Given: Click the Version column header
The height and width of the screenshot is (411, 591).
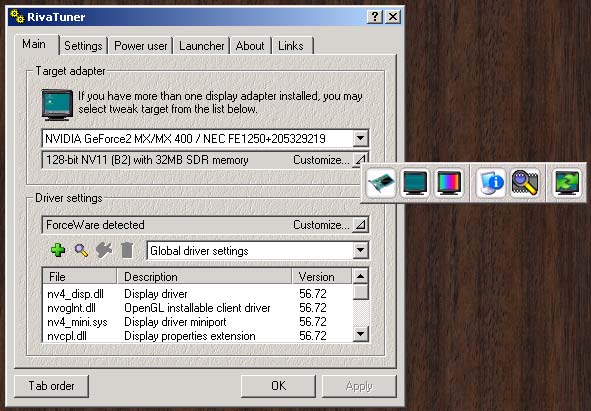Looking at the screenshot, I should point(322,276).
